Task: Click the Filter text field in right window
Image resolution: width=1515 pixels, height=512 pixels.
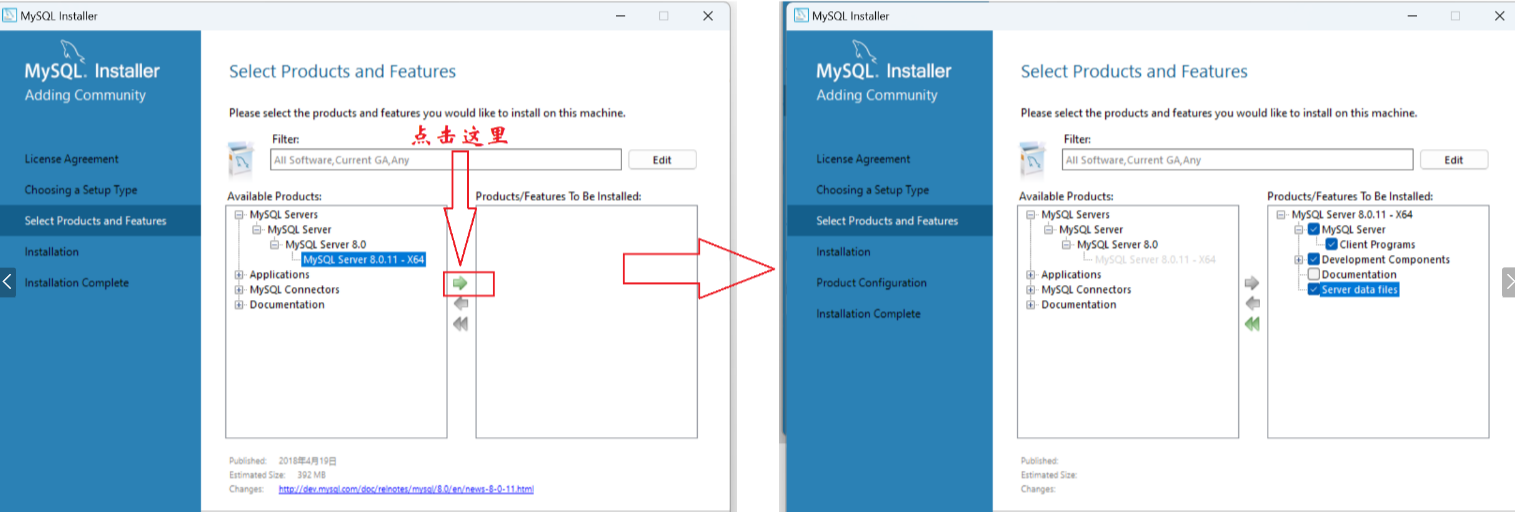Action: tap(1238, 160)
